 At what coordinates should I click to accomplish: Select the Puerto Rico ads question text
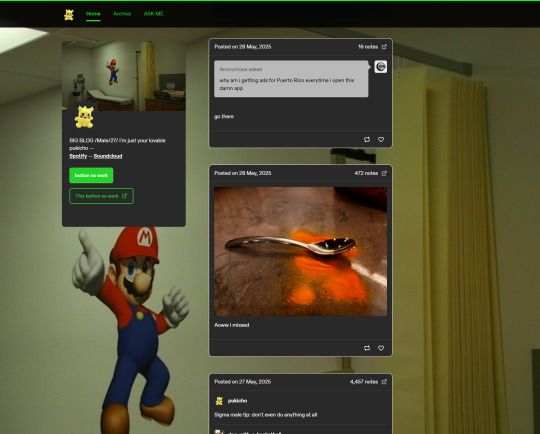click(x=287, y=84)
